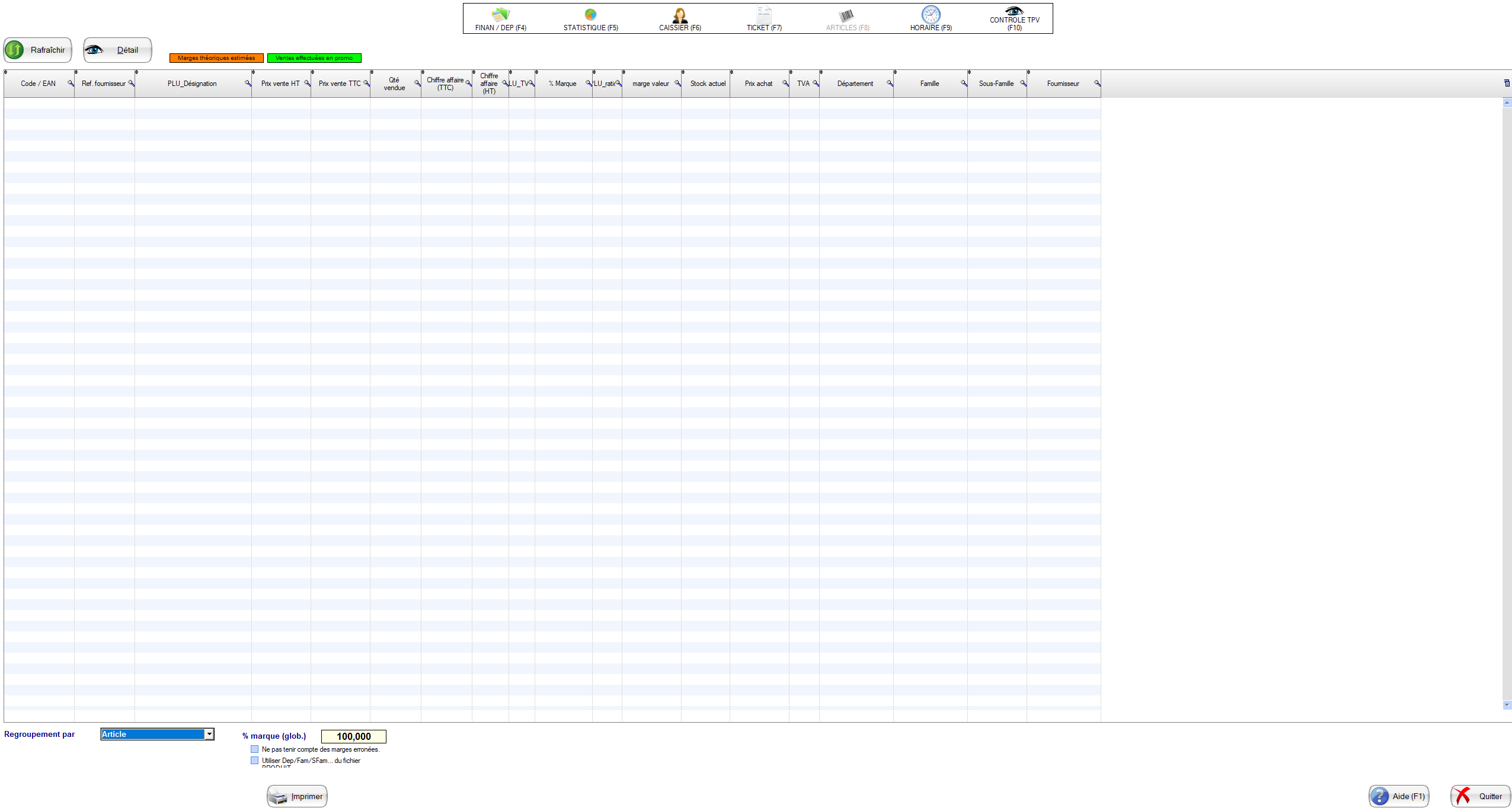Click the table options icon at top right

coord(1507,83)
